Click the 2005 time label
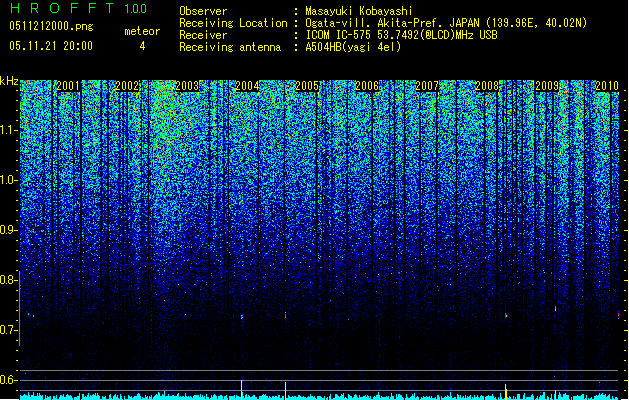 tap(307, 86)
